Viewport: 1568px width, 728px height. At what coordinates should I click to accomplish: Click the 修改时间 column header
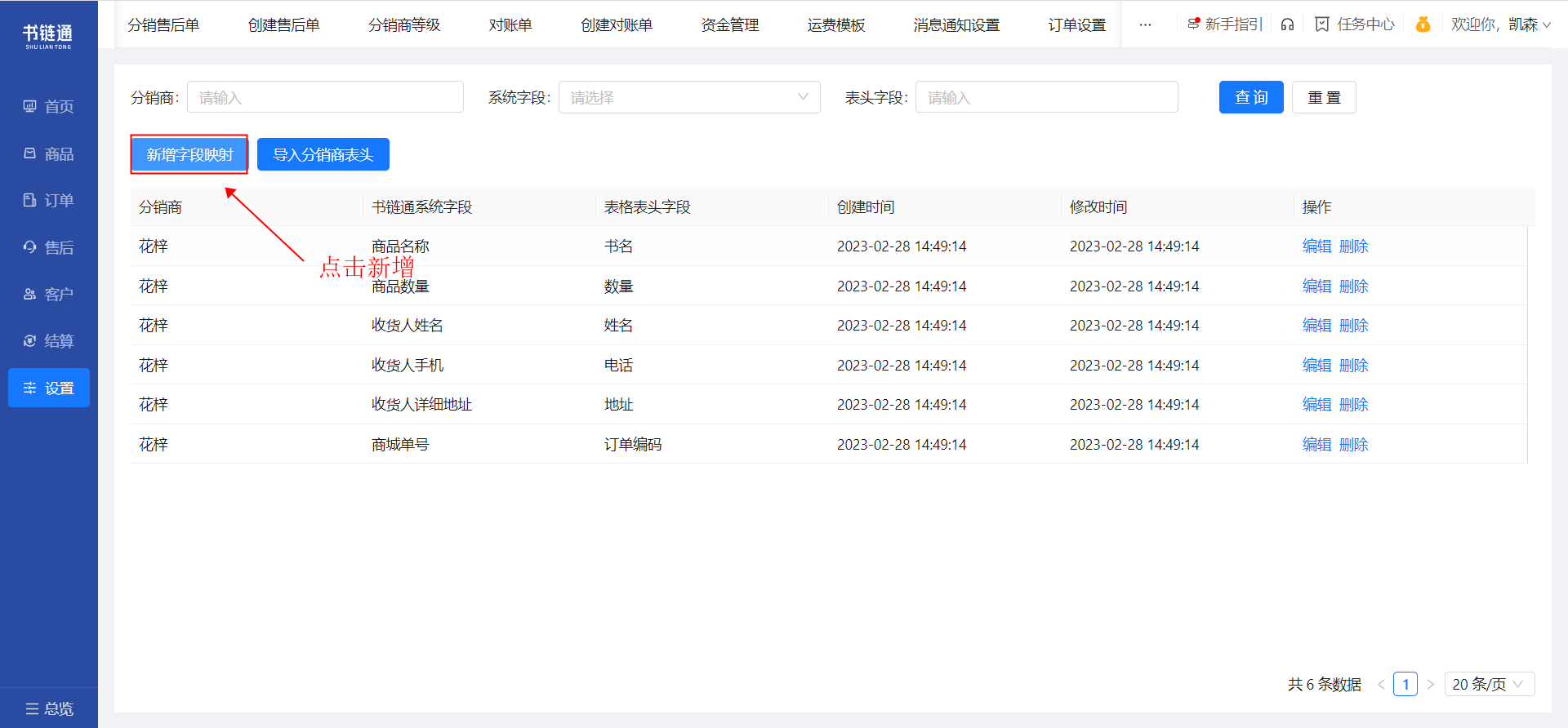tap(1098, 207)
